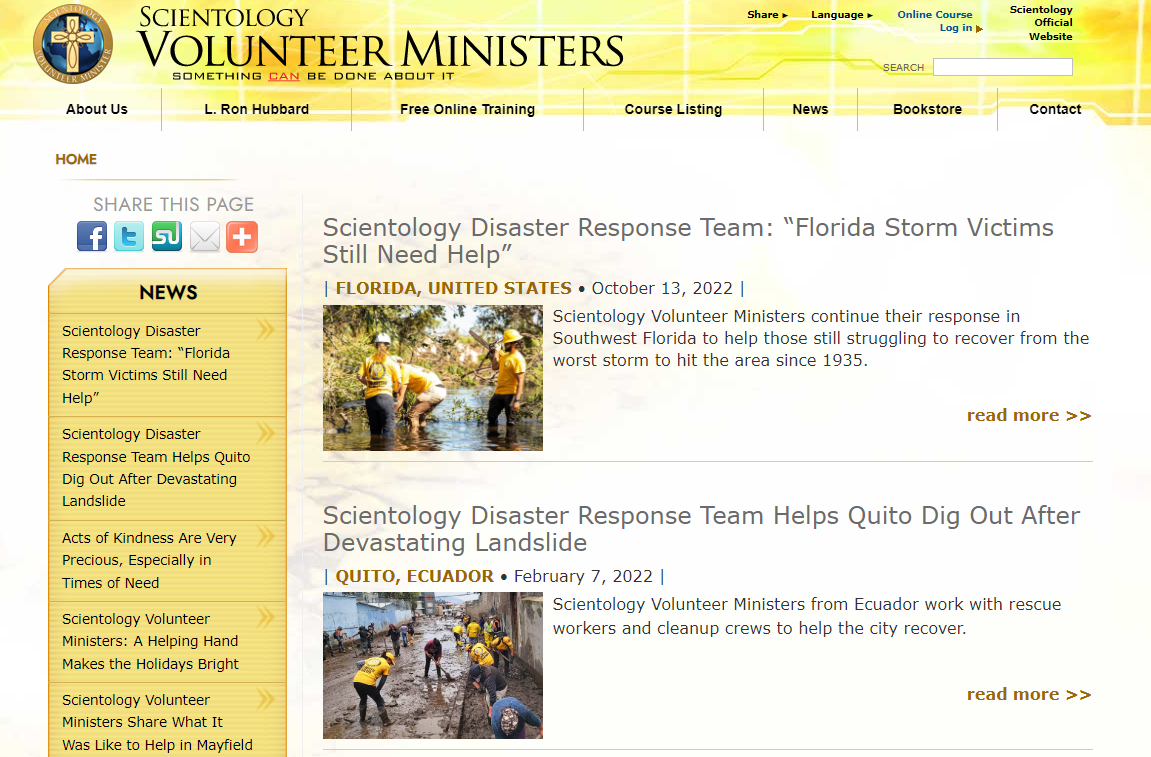Click the QUITO, ECUADOR location text
The image size is (1151, 757).
[415, 576]
